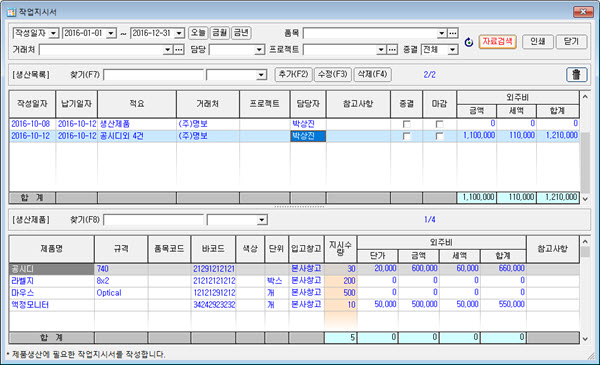Select the 마우스 product row
Viewport: 600px width, 365px height.
click(294, 293)
